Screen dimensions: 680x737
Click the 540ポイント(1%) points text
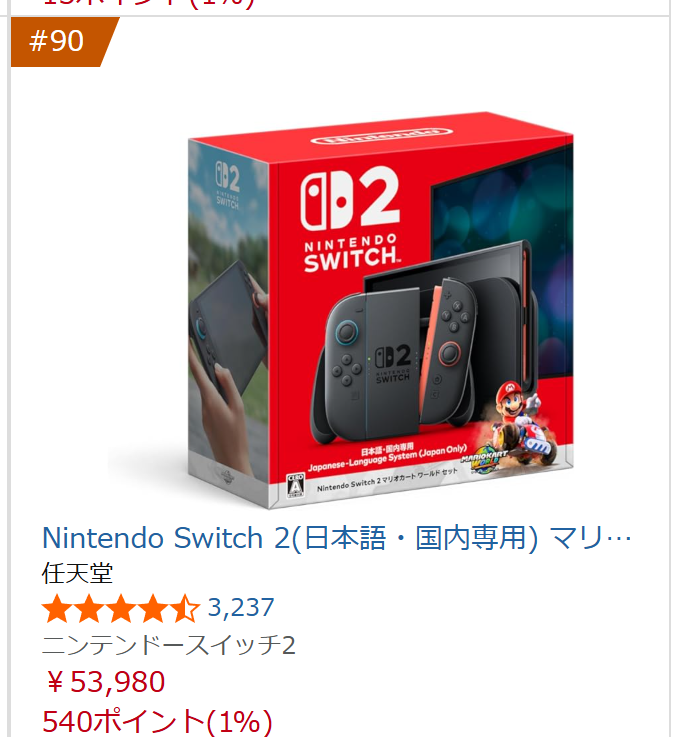(157, 721)
